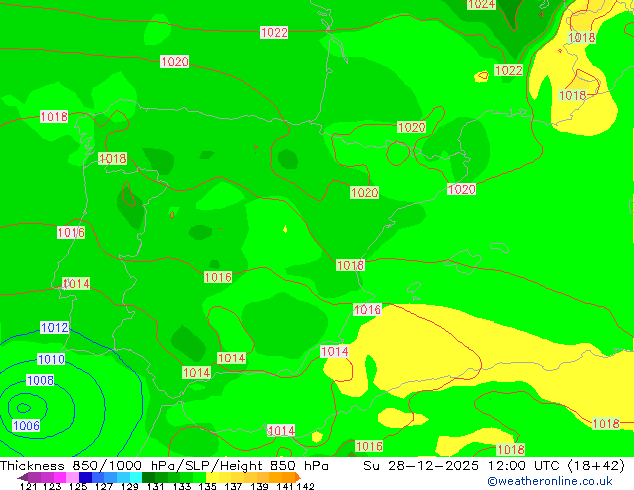Screen dimensions: 634x490
Task: Click the forecast date 'Su 28-12-2025 12:00 UTC (18+42)'
Action: pos(494,466)
